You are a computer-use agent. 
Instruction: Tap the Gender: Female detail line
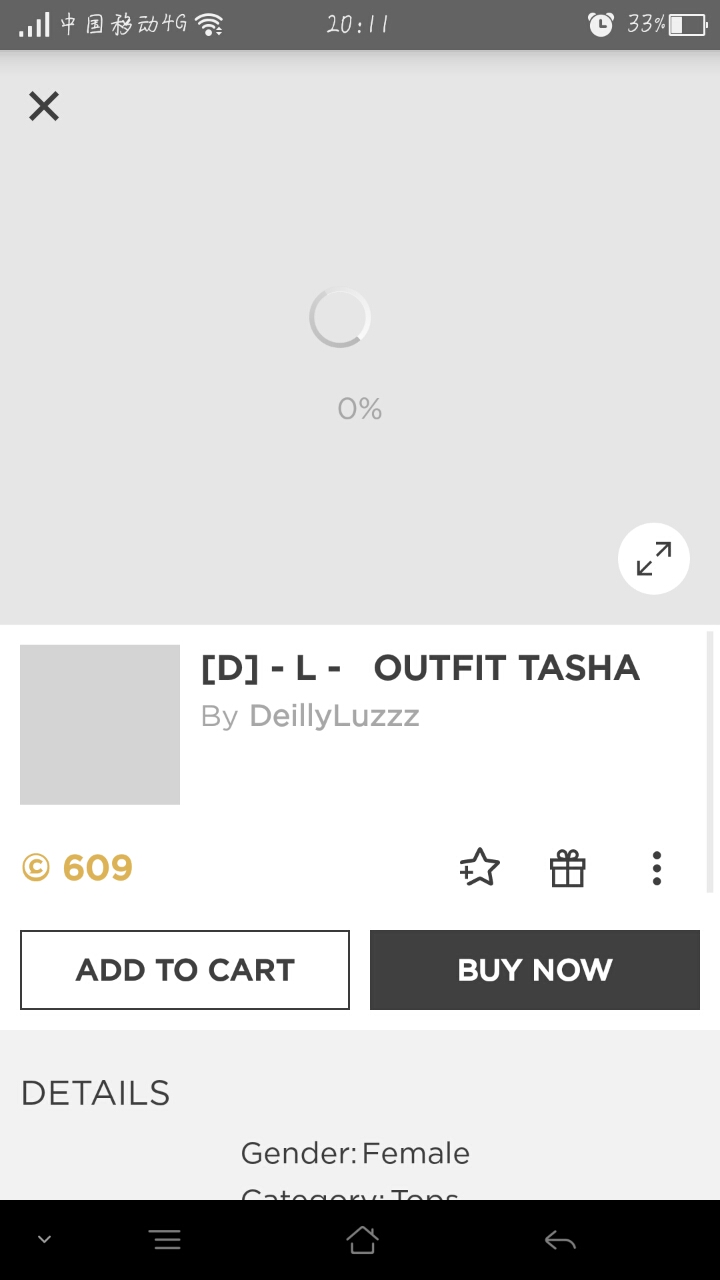355,1153
